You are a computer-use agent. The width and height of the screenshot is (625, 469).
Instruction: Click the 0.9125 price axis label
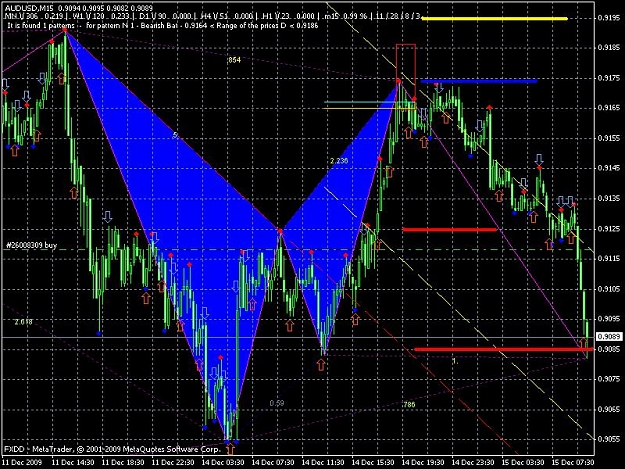click(x=609, y=228)
